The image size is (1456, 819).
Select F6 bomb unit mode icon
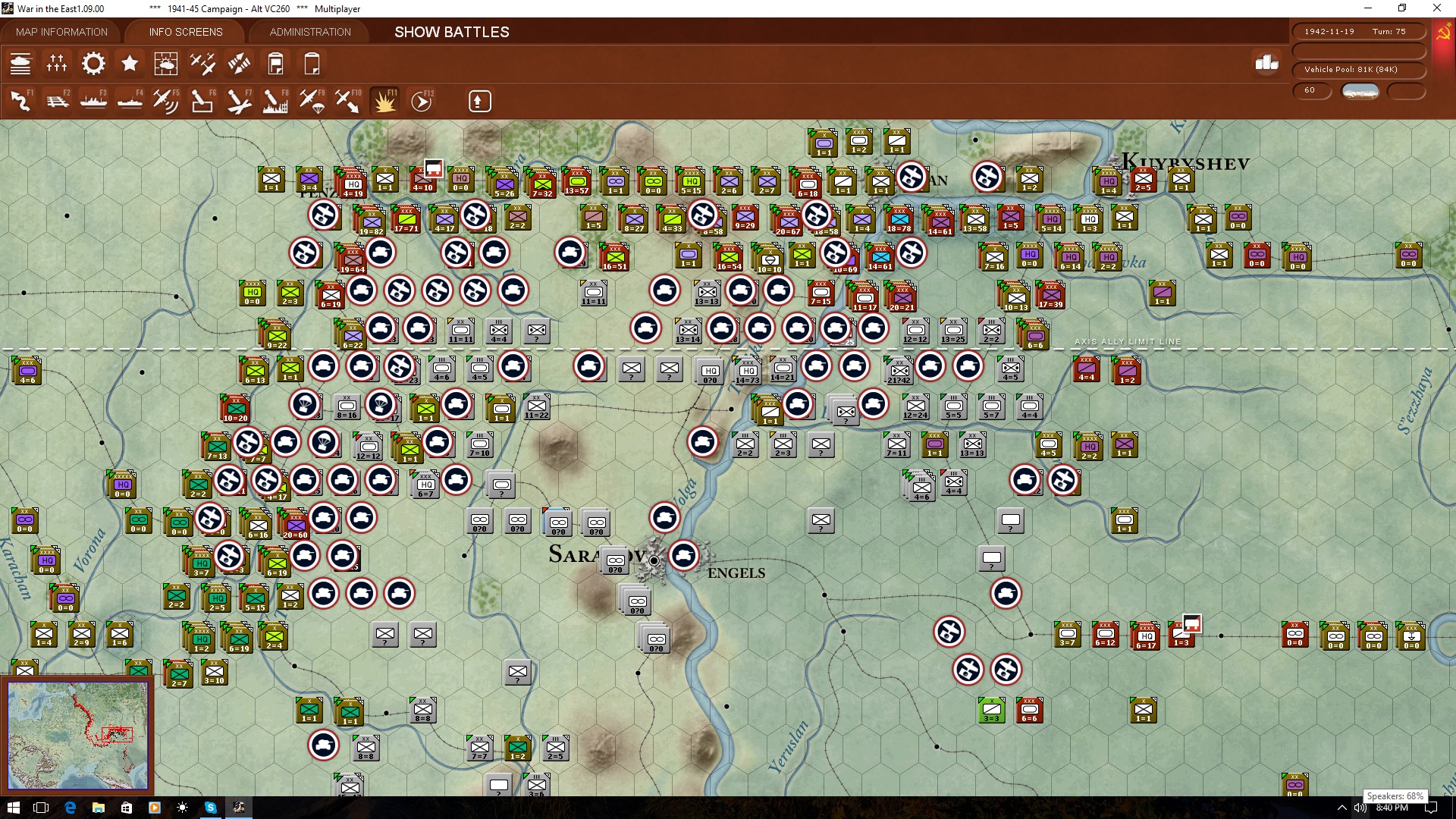click(x=202, y=101)
